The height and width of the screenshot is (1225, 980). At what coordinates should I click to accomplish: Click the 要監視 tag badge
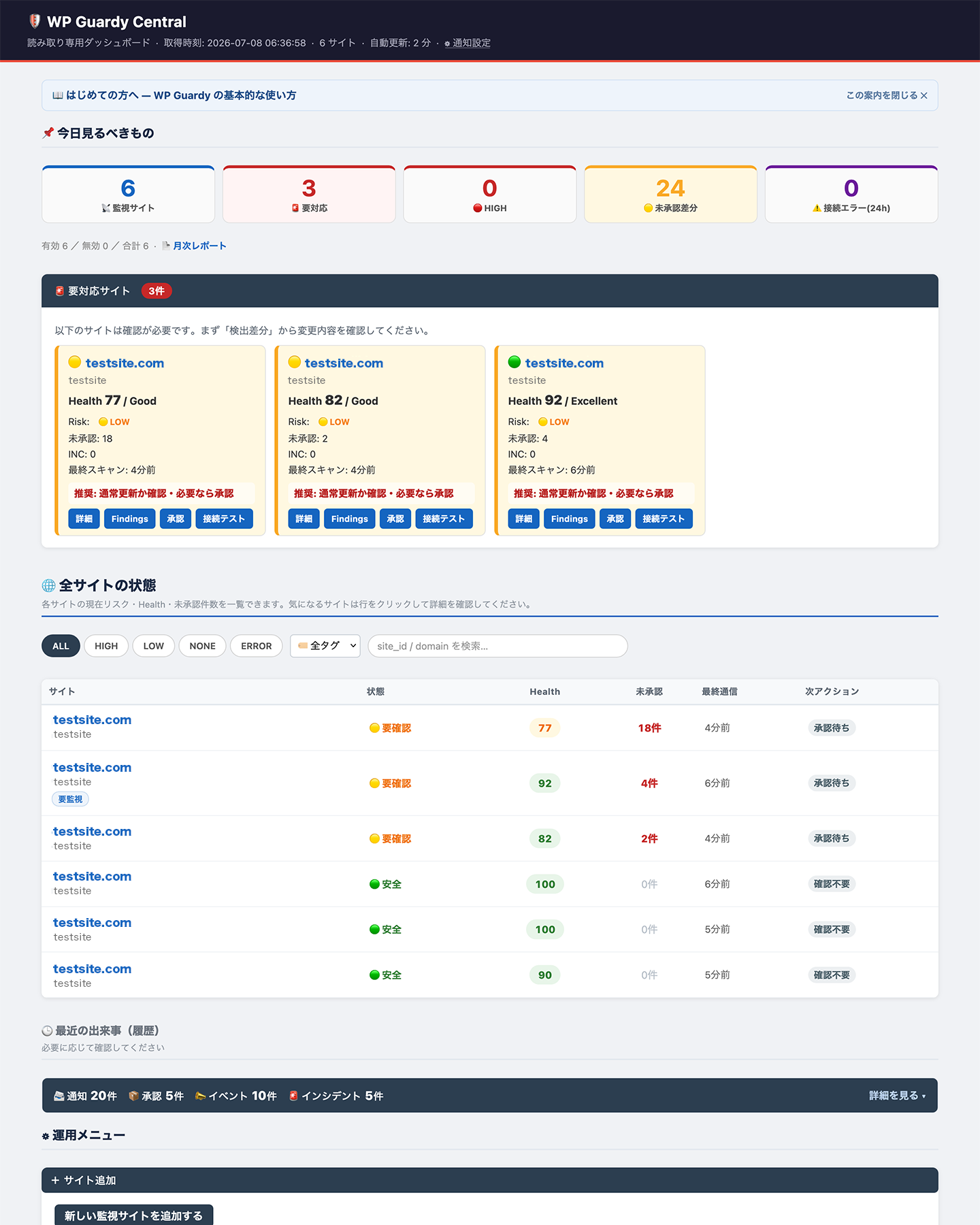click(x=70, y=799)
